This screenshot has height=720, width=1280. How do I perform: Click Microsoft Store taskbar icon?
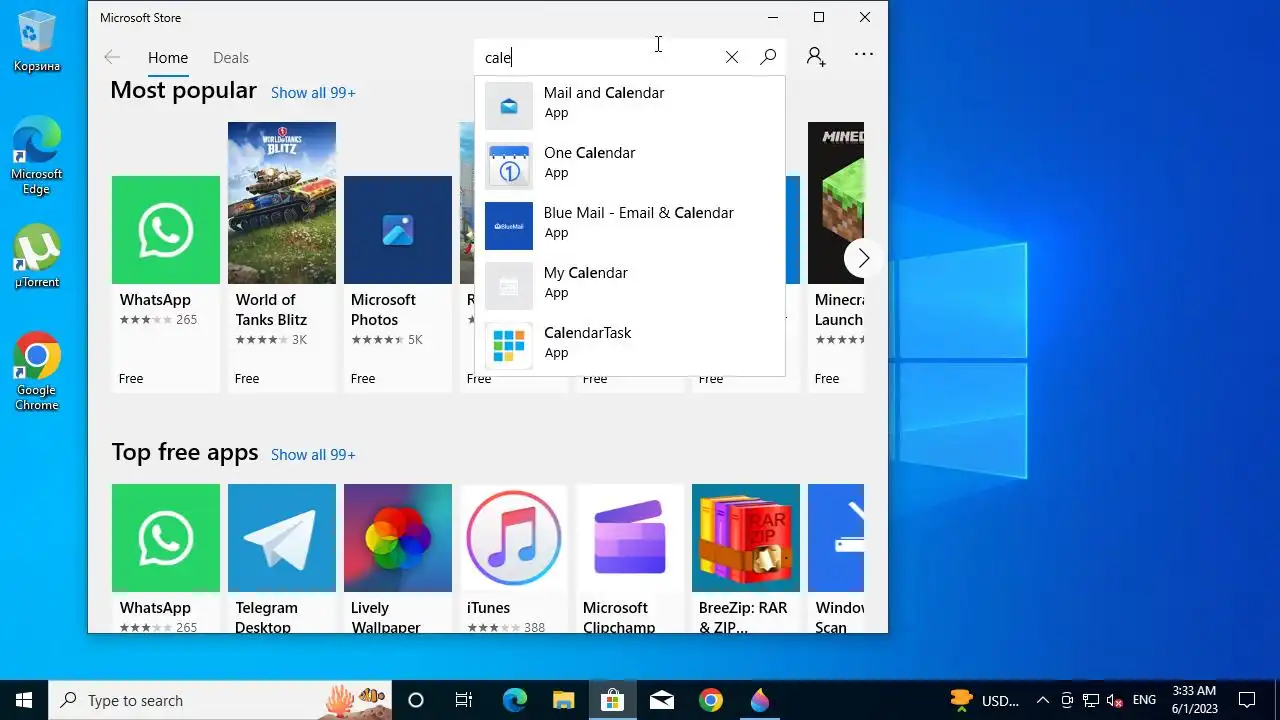coord(612,700)
